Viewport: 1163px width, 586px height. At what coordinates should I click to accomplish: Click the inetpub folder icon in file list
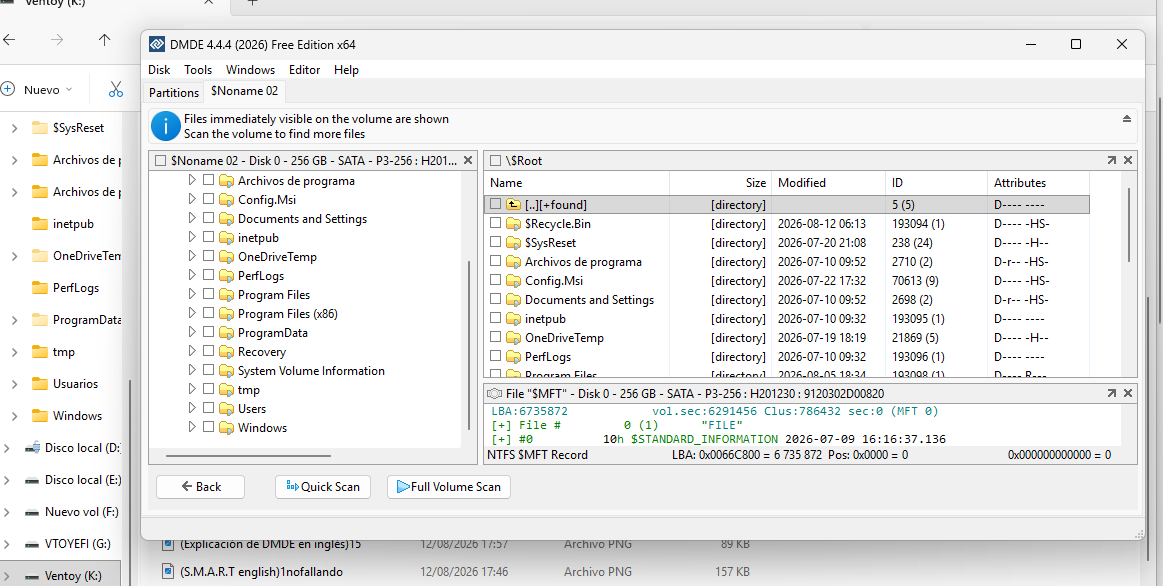point(513,319)
